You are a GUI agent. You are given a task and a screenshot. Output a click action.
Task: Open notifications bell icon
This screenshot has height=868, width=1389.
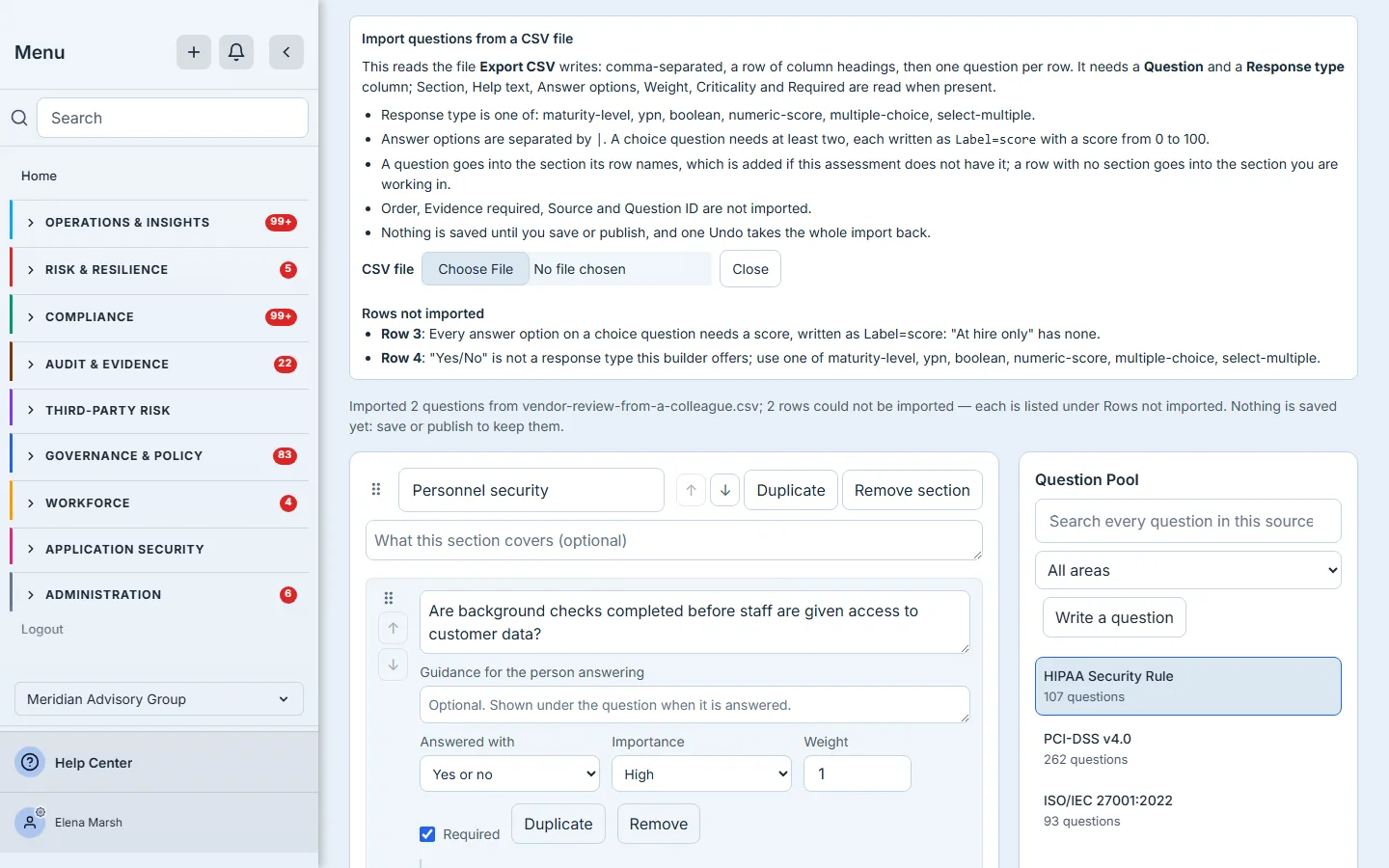pyautogui.click(x=236, y=52)
